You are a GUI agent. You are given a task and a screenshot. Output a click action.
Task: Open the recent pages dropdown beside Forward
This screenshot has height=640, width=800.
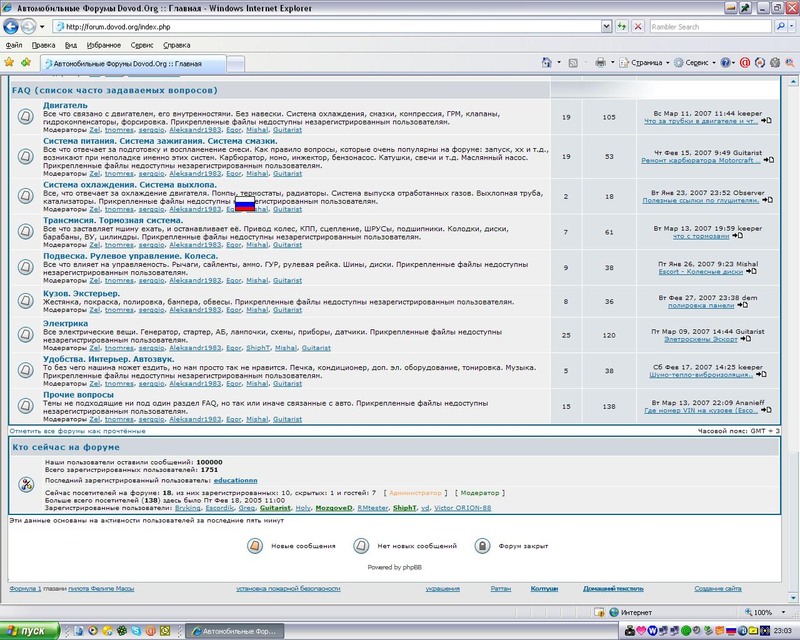click(42, 27)
